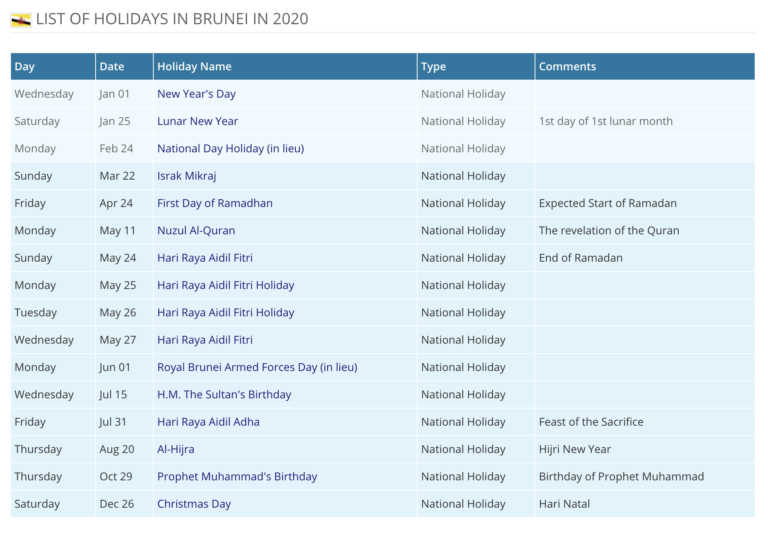
Task: Click National Day Holiday (in lieu) link
Action: point(231,148)
